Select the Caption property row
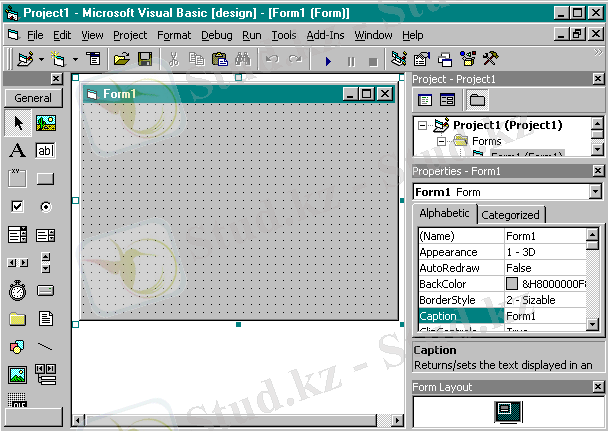Screen dimensions: 608x431 [503, 316]
